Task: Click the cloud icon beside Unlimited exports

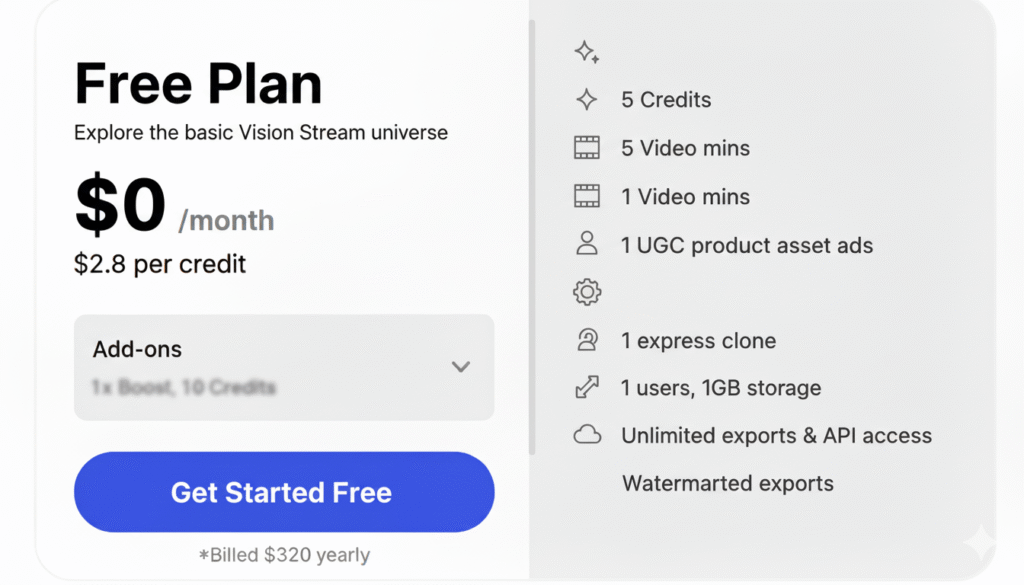Action: coord(587,435)
